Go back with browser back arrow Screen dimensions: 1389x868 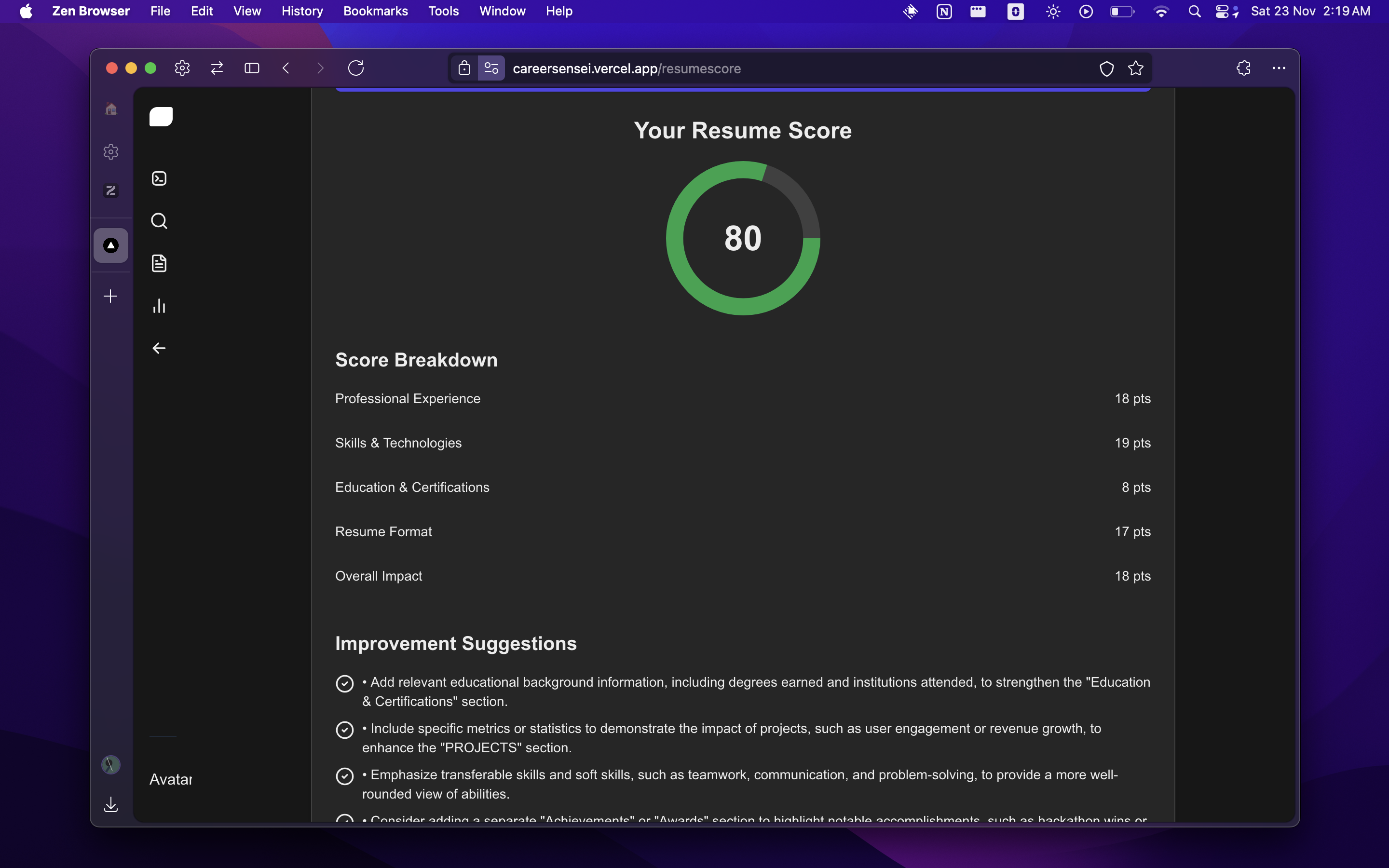pyautogui.click(x=286, y=68)
